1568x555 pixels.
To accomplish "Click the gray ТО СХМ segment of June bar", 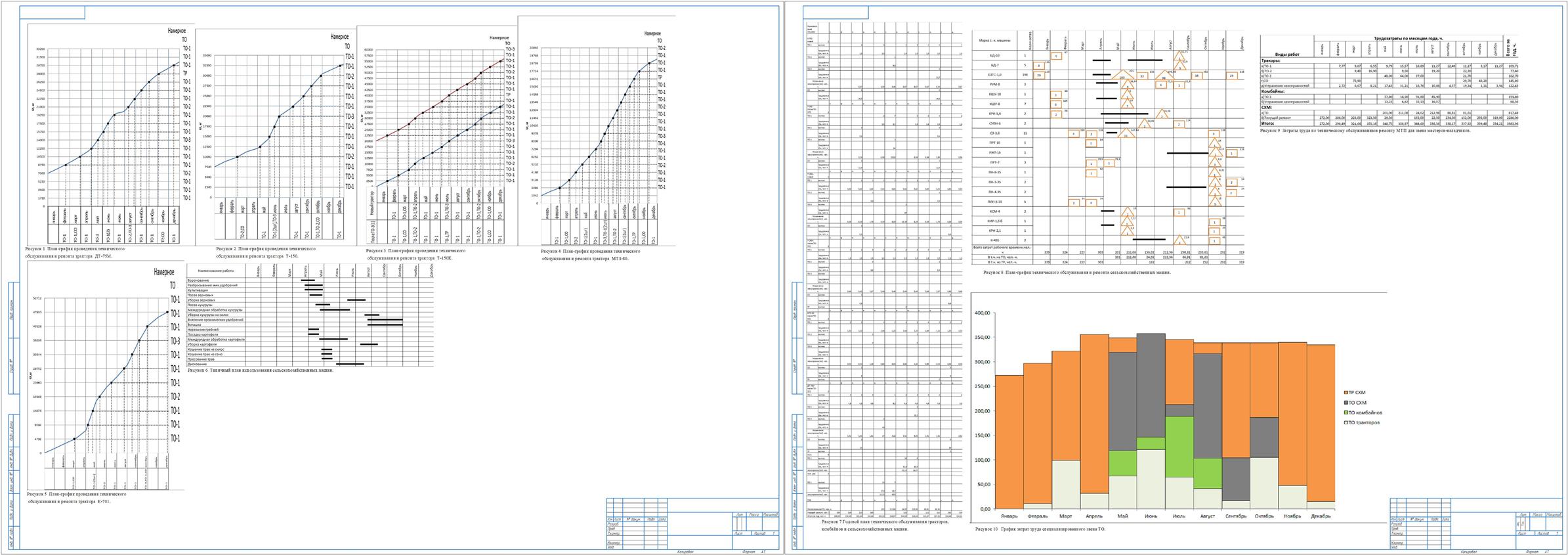I will 1151,386.
